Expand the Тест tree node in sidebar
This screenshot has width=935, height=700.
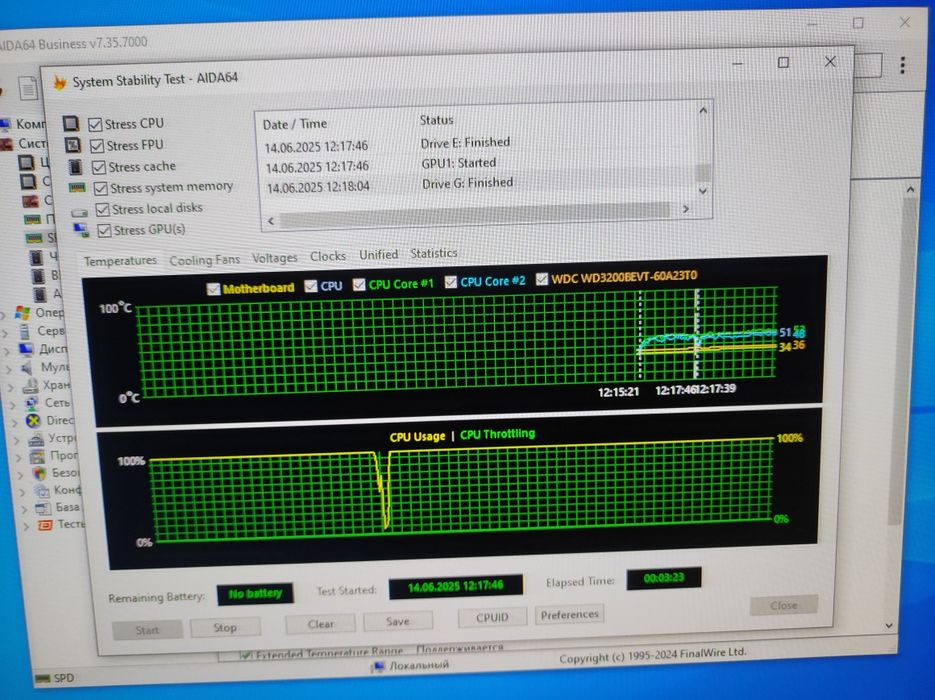coord(26,526)
